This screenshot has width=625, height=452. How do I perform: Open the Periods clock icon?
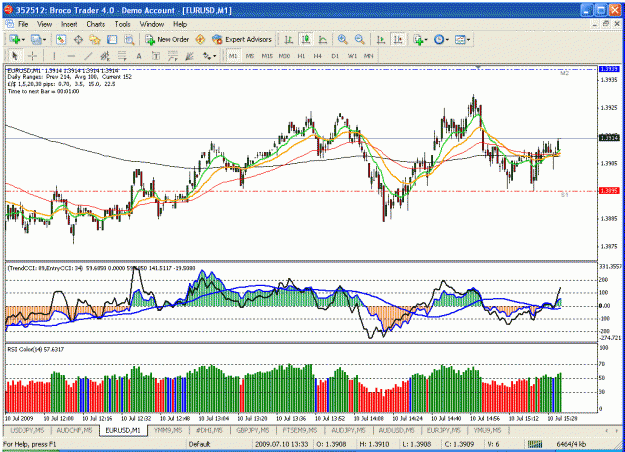[x=439, y=39]
